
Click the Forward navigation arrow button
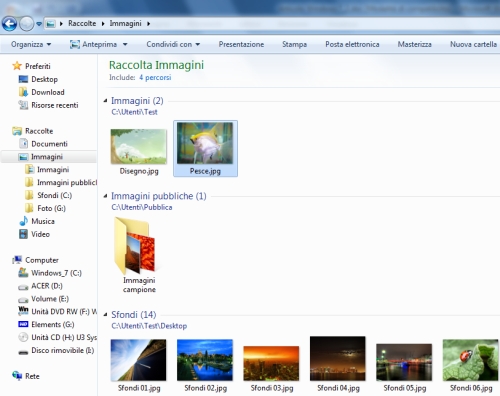26,24
